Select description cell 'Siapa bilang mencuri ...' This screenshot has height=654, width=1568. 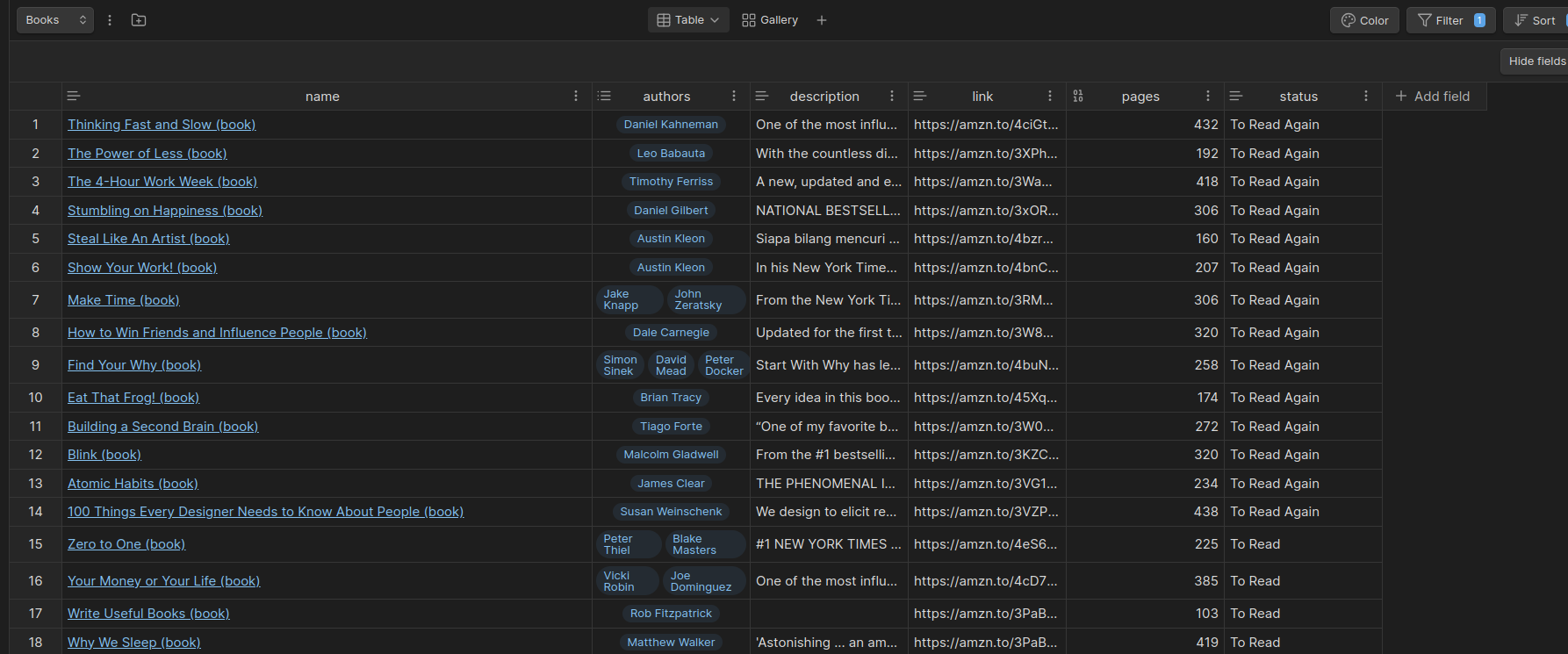click(x=829, y=239)
